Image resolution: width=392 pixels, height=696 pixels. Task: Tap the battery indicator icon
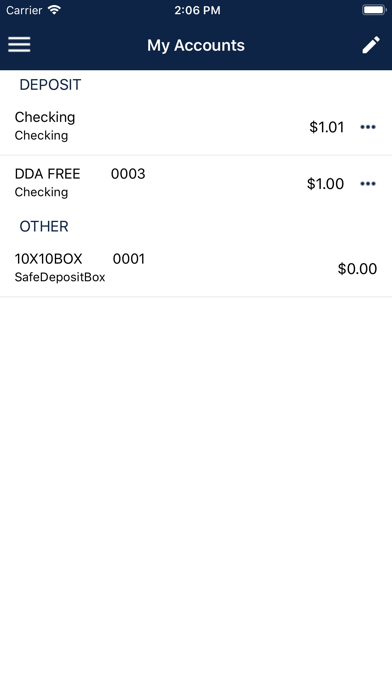point(374,10)
